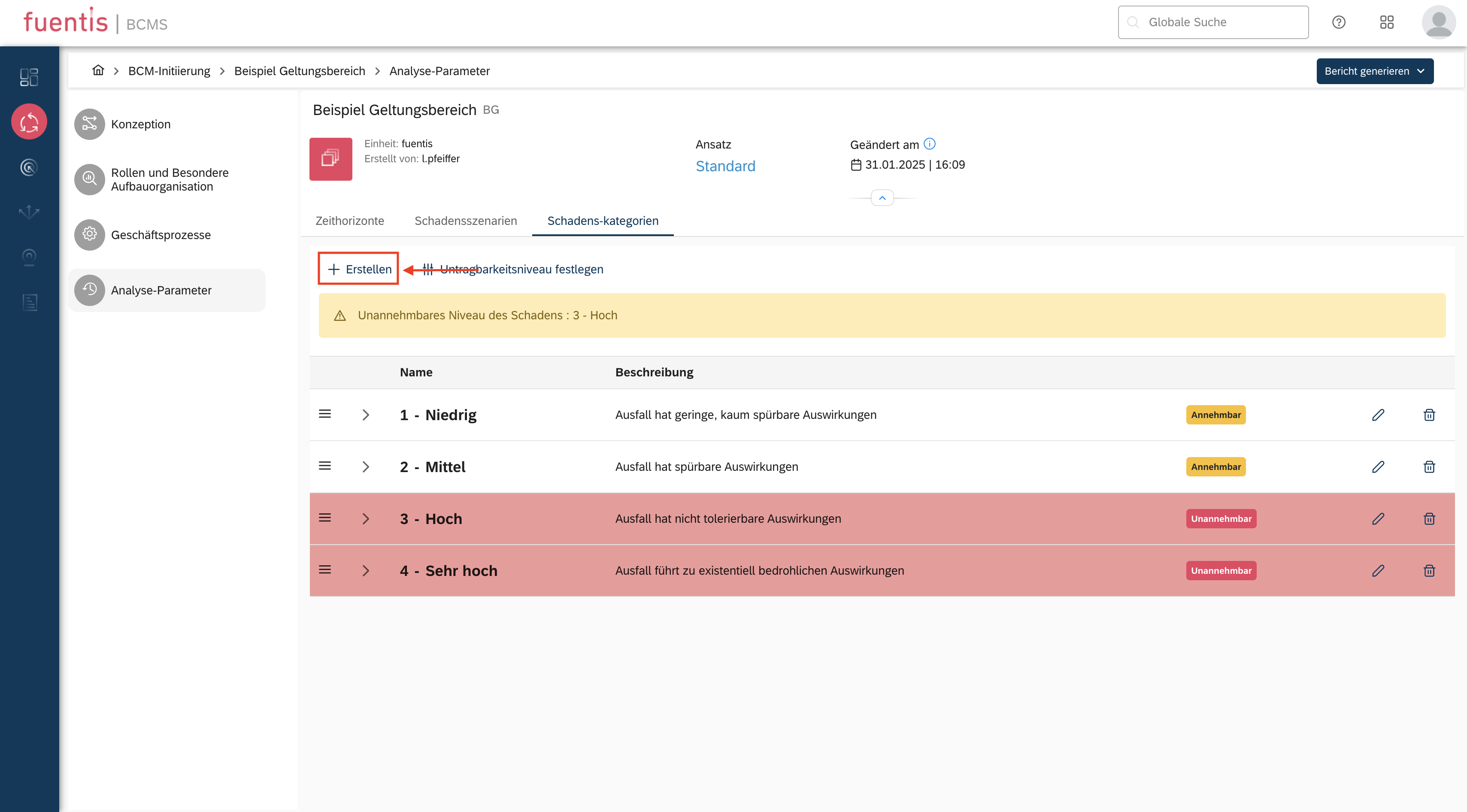Open the Schadensszenarien tab

tap(465, 221)
